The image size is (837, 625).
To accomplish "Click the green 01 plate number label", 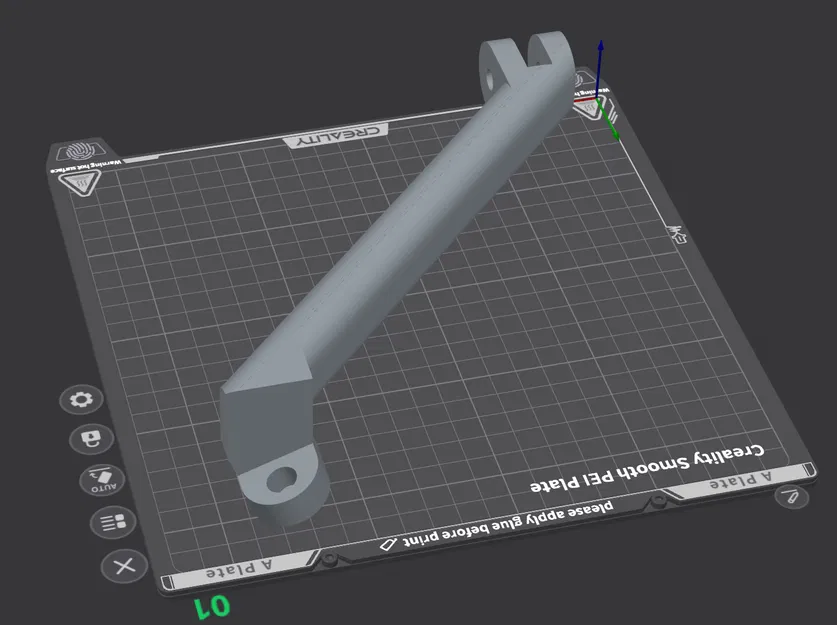I will [212, 607].
